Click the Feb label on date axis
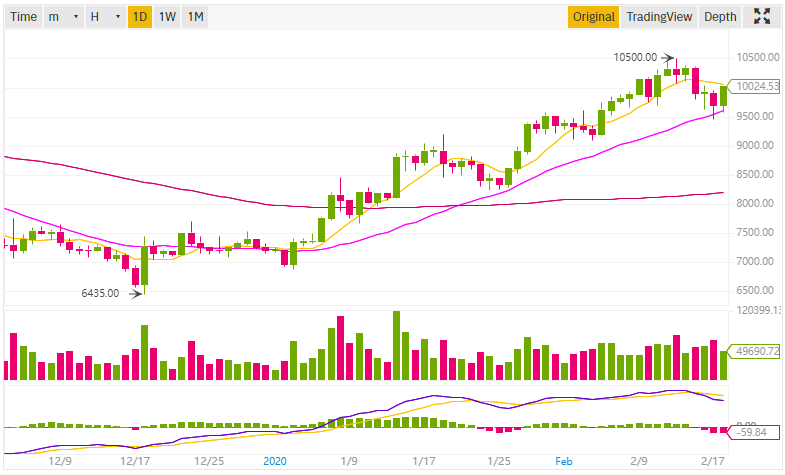The width and height of the screenshot is (785, 475). 564,462
